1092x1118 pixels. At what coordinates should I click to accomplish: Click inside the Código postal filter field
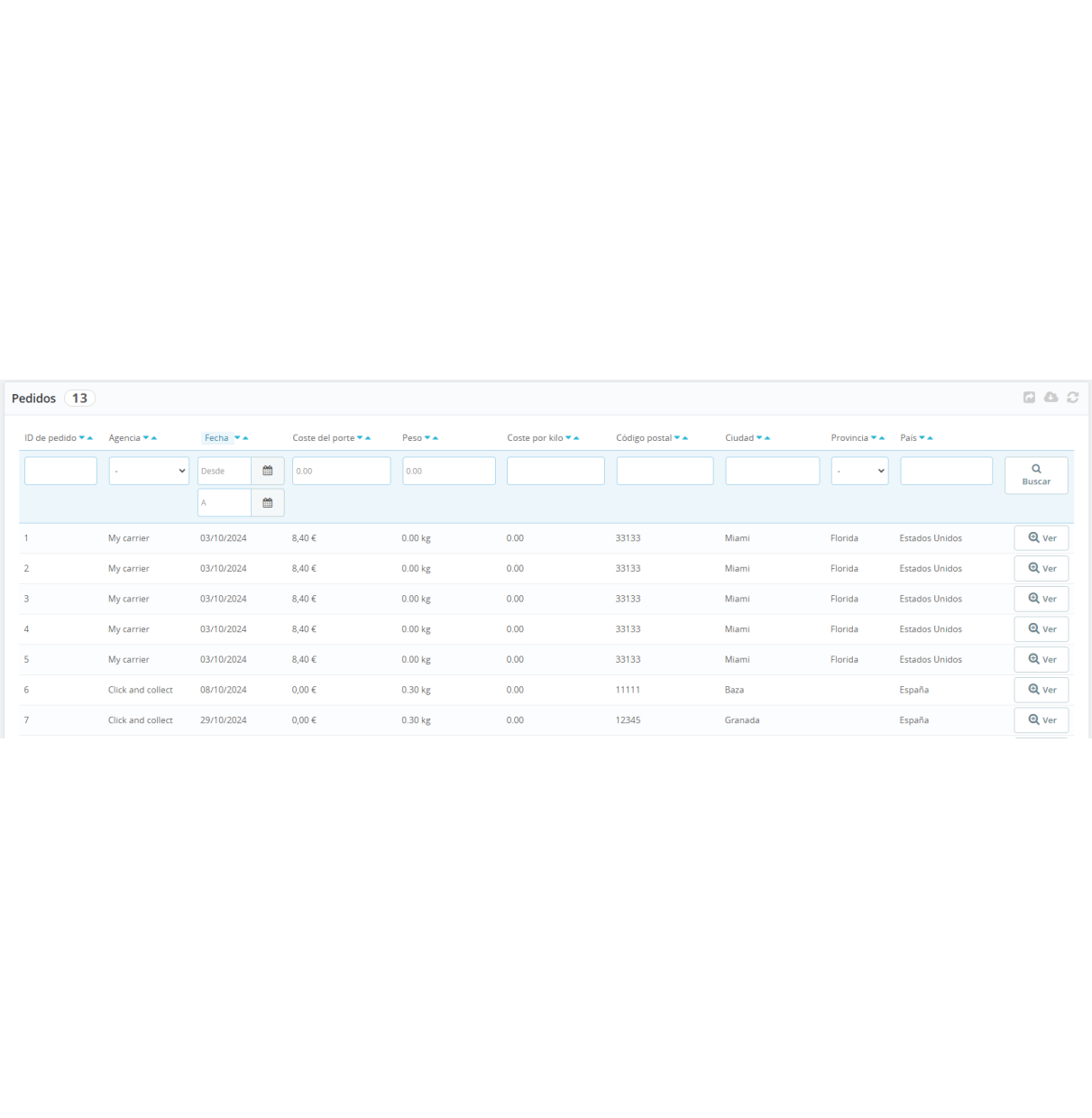coord(665,471)
